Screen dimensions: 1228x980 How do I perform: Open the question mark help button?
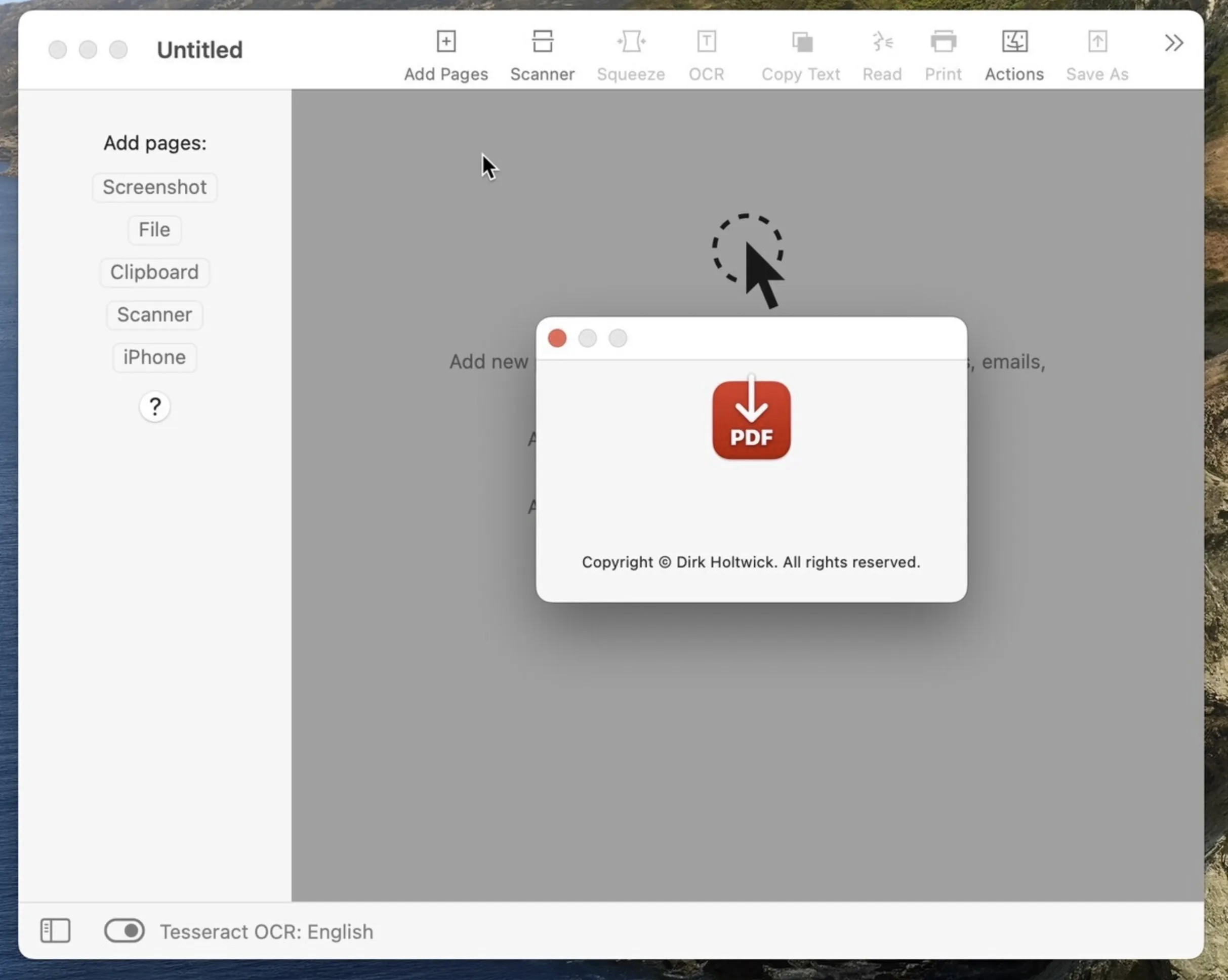[154, 406]
